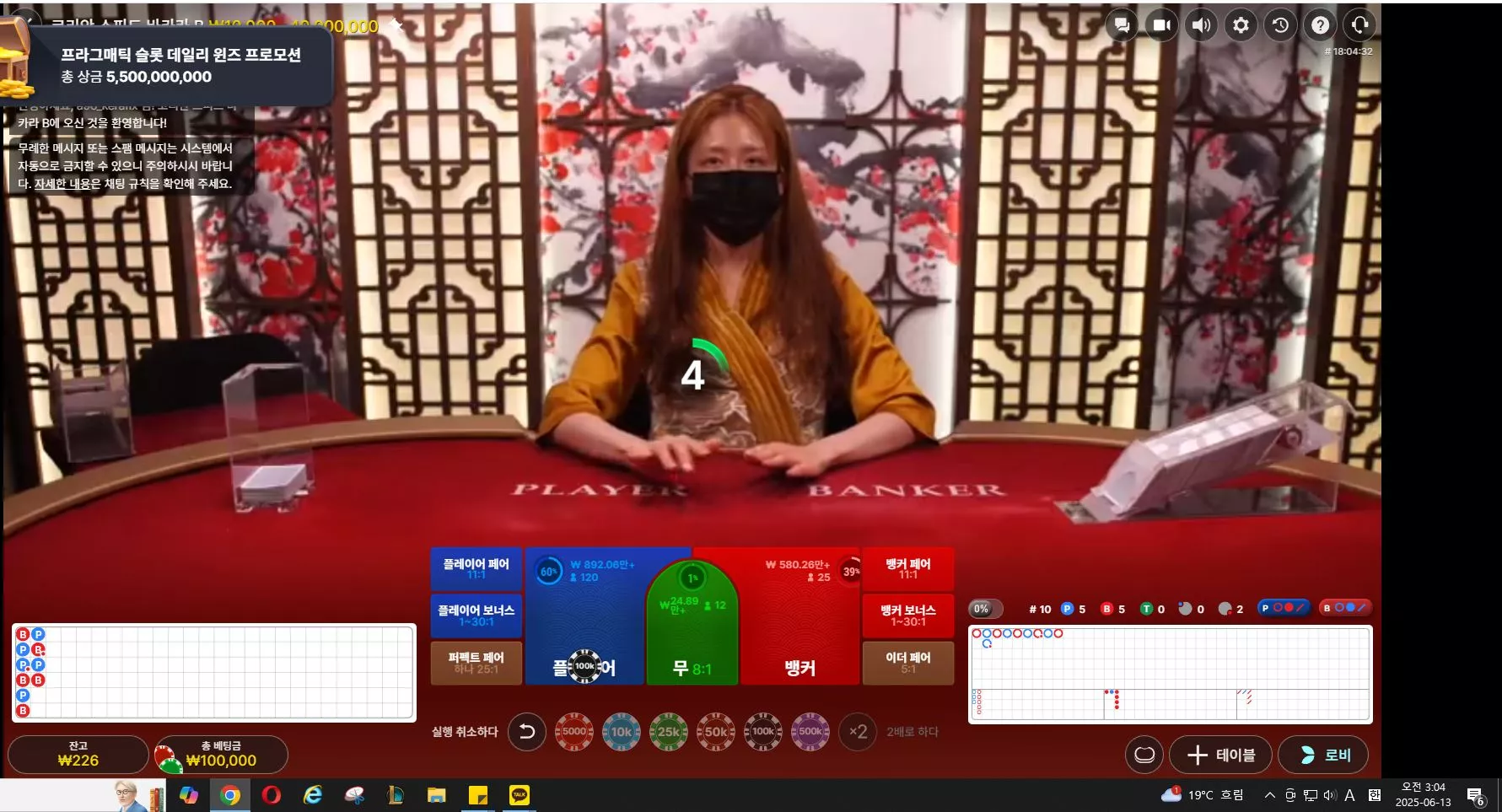Open the weather widget showing 19°C
This screenshot has height=812, width=1502.
pos(1202,795)
